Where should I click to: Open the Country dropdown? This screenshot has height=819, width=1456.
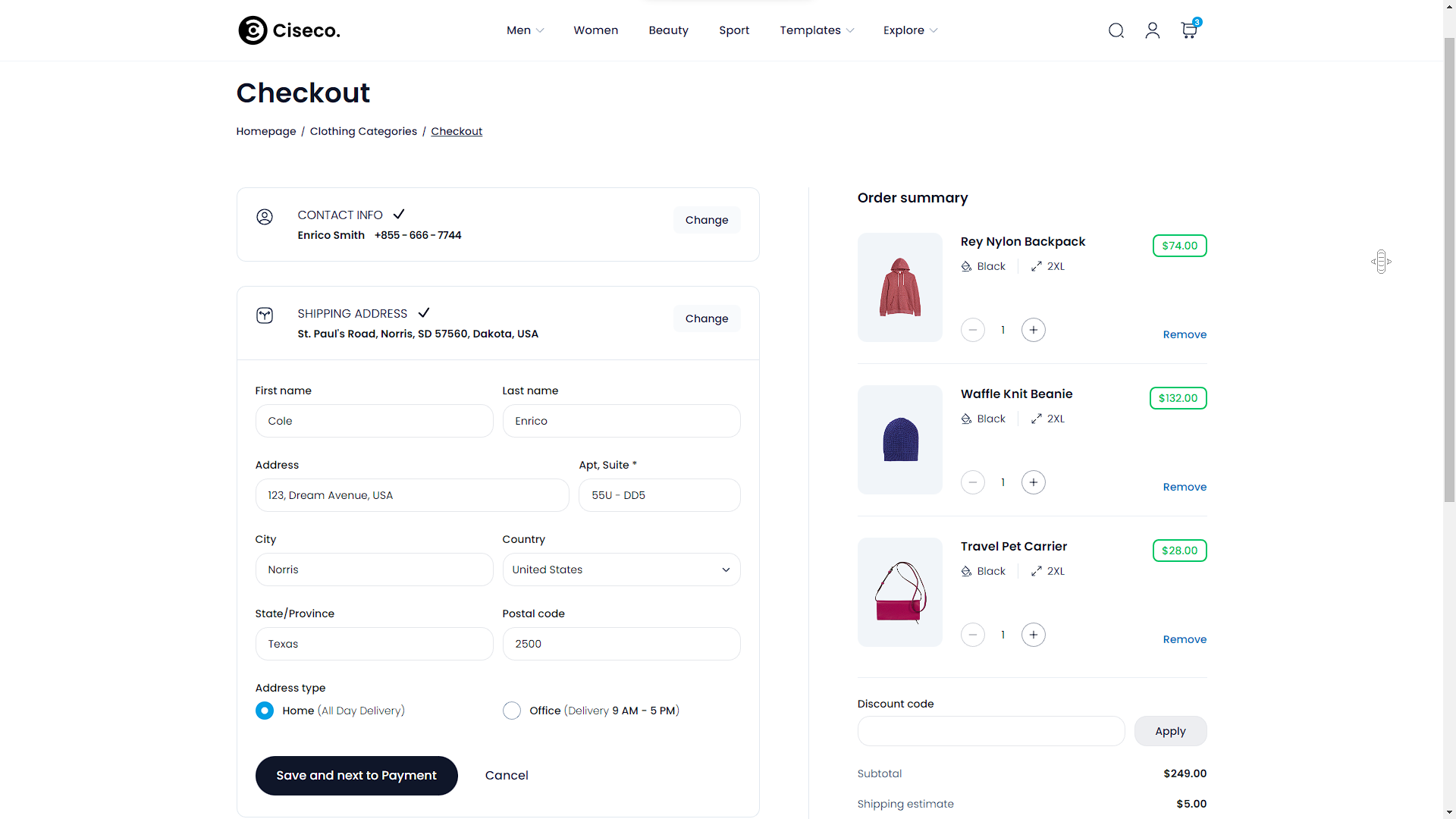621,570
